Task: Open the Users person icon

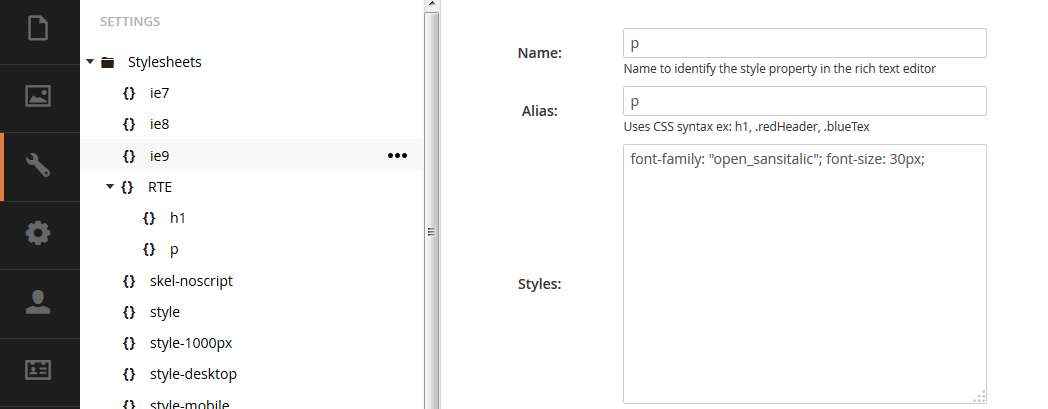Action: pos(38,302)
